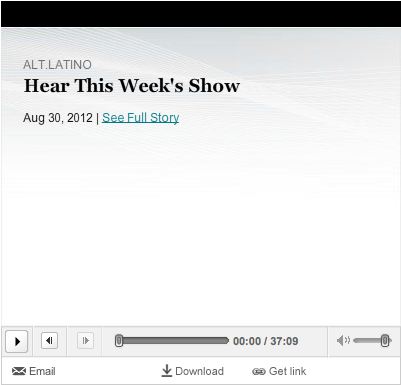This screenshot has width=401, height=385.
Task: Click the envelope Email icon
Action: 19,371
